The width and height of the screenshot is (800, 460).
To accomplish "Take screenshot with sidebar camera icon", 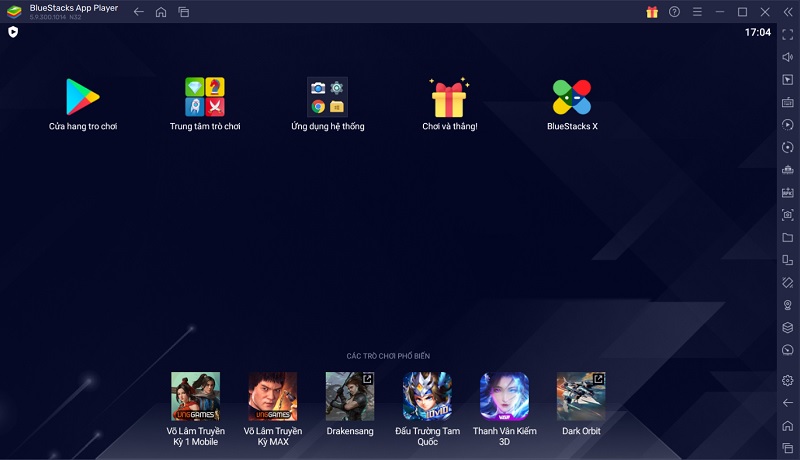I will [x=788, y=215].
